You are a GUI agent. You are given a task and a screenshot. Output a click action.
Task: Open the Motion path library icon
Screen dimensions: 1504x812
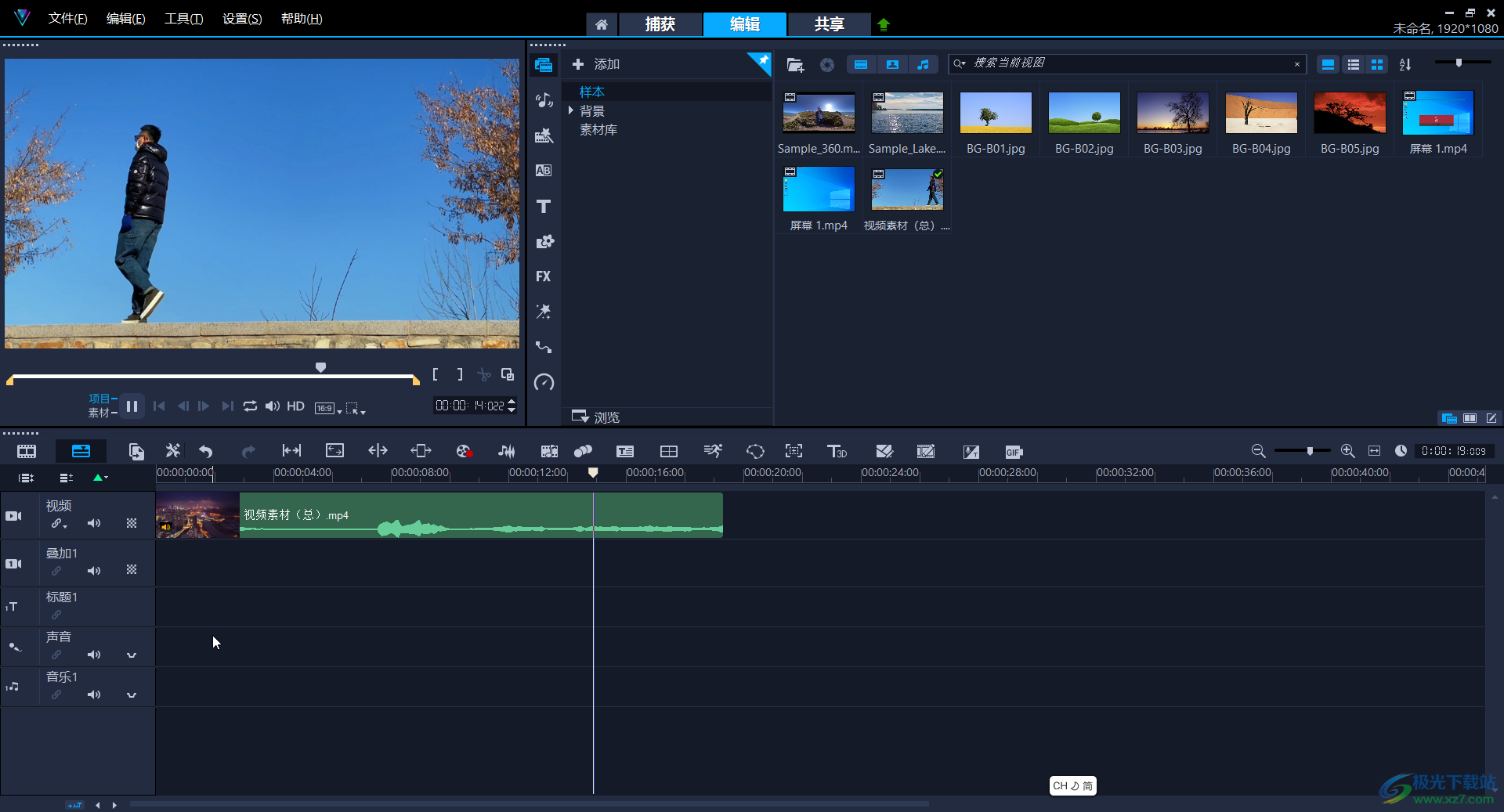(x=544, y=347)
